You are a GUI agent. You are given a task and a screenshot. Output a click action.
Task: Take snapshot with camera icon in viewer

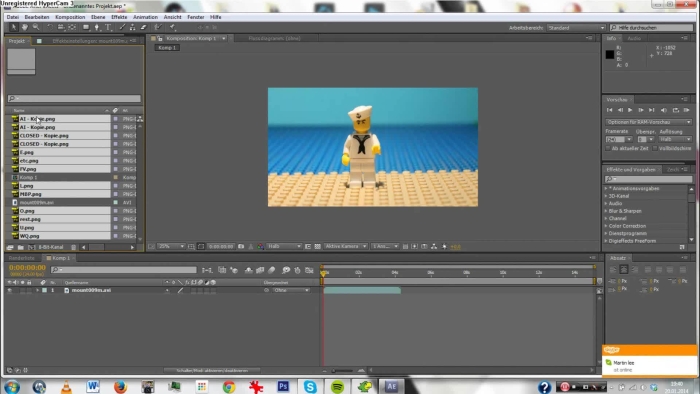241,246
